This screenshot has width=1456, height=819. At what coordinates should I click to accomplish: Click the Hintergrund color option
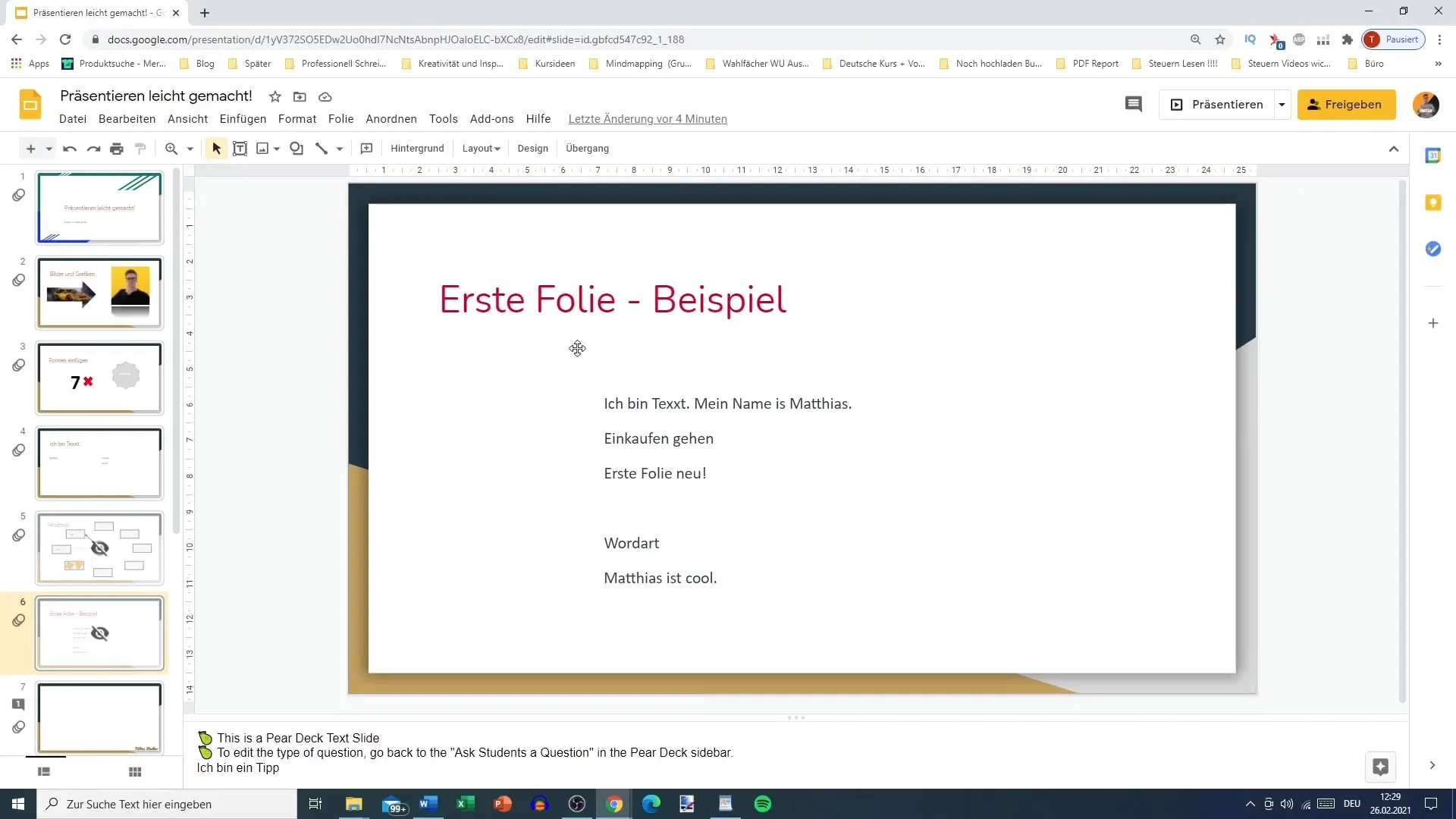(x=417, y=148)
